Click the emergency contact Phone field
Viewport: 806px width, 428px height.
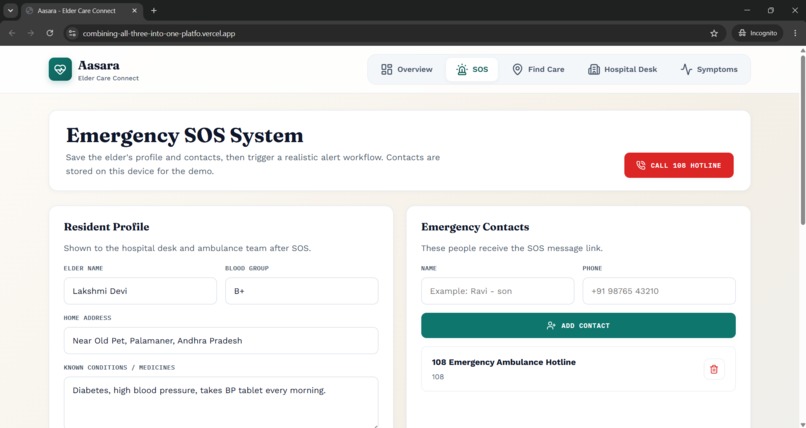(658, 291)
